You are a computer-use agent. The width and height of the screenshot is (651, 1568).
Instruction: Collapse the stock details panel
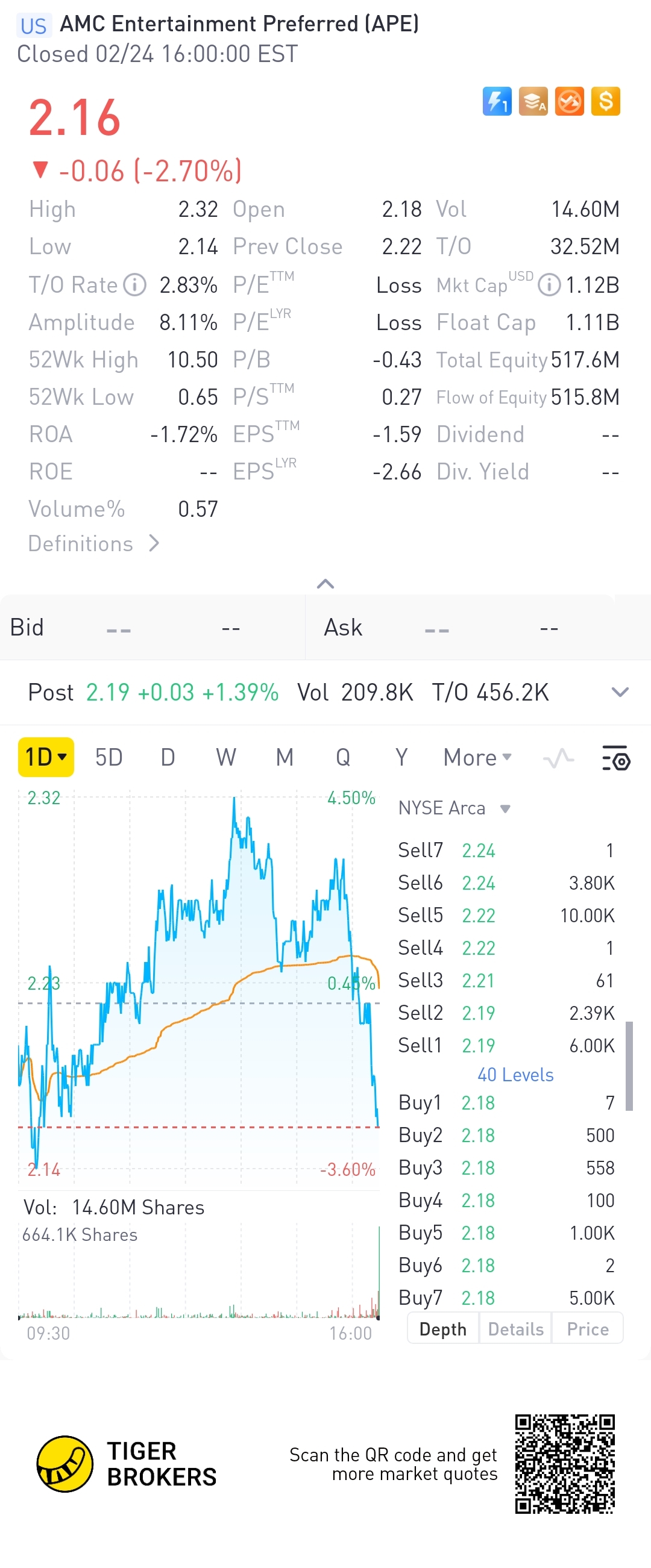point(325,584)
